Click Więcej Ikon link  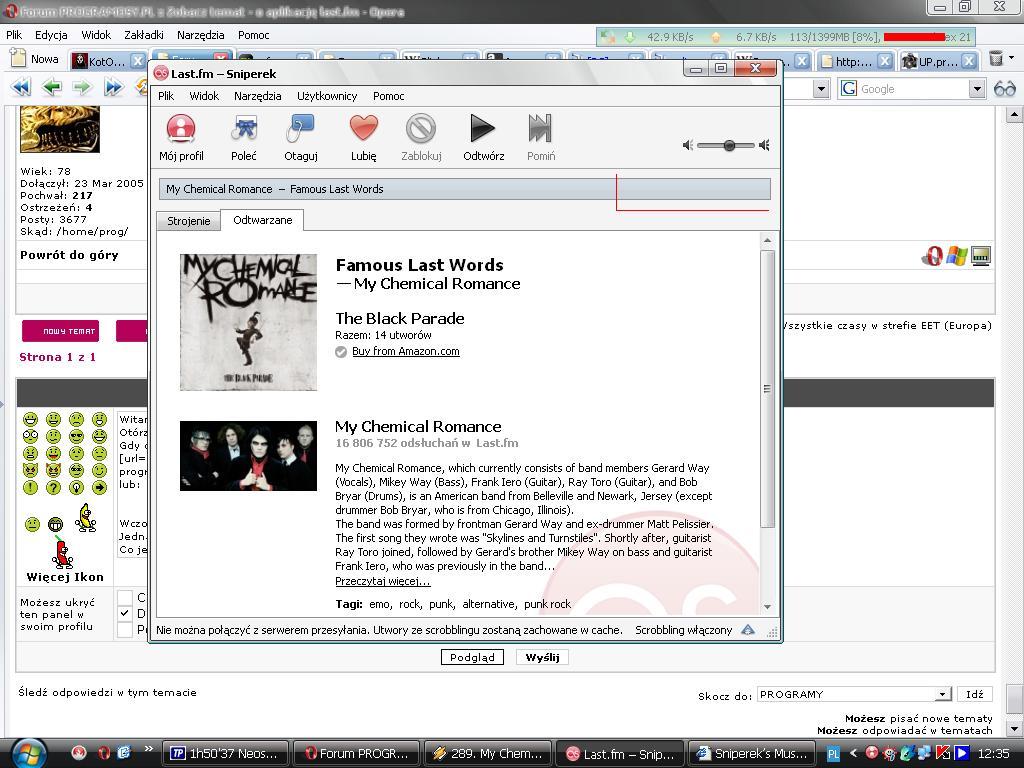pos(65,577)
